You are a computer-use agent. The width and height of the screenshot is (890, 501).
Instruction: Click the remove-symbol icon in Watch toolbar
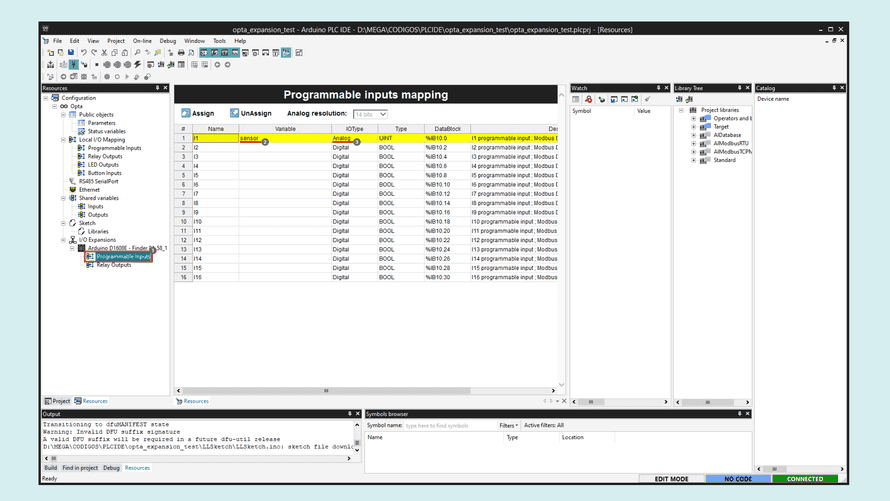pos(588,99)
